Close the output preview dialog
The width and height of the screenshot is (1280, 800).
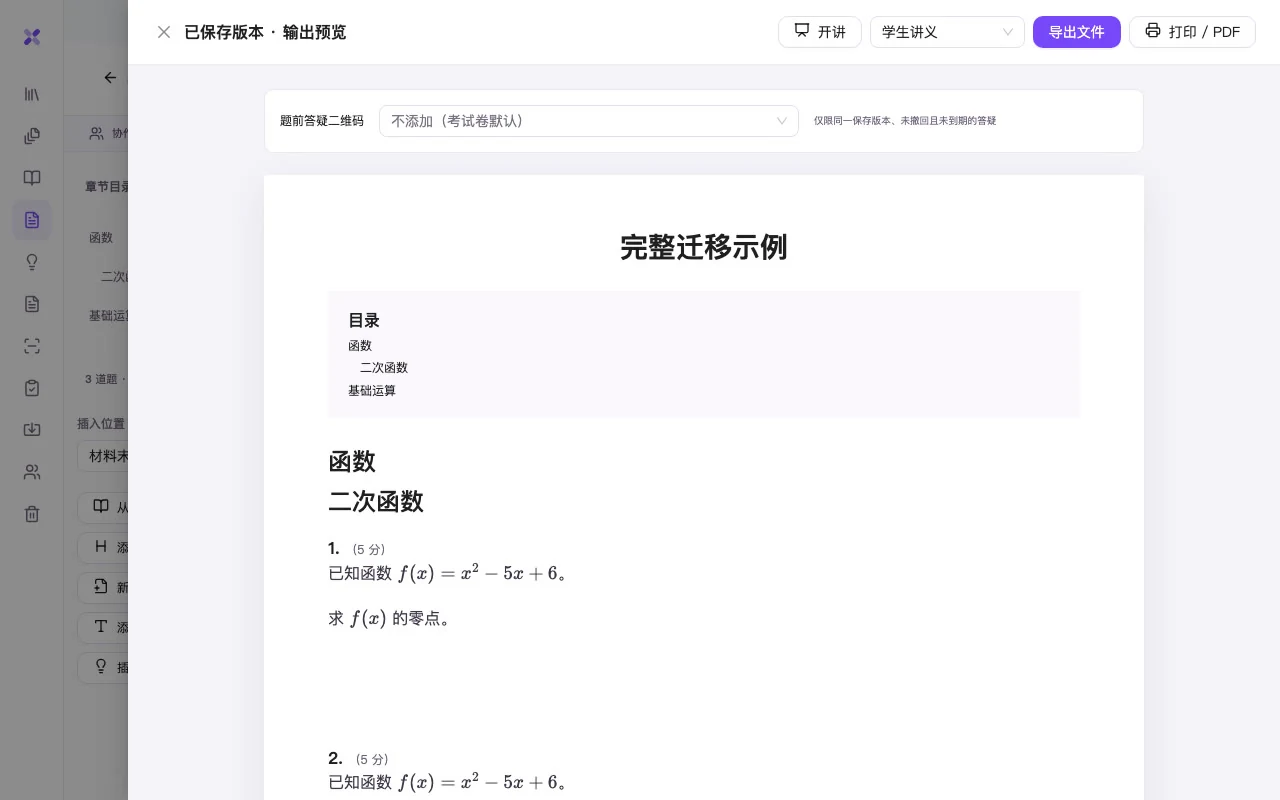tap(164, 32)
